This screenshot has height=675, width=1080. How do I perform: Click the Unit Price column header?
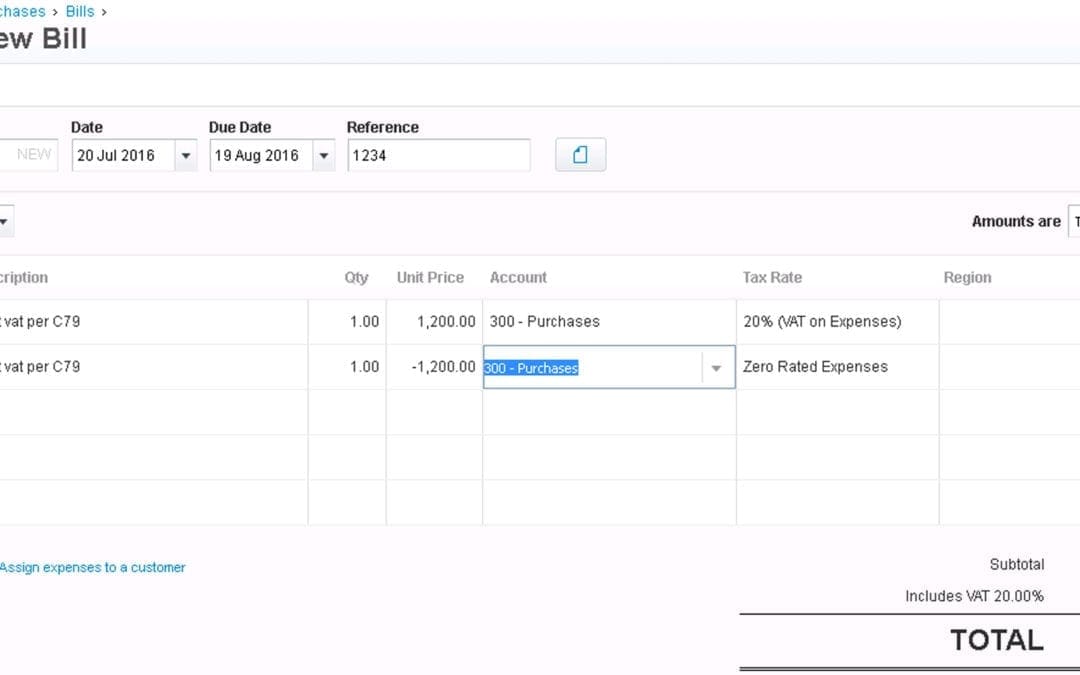[x=430, y=278]
